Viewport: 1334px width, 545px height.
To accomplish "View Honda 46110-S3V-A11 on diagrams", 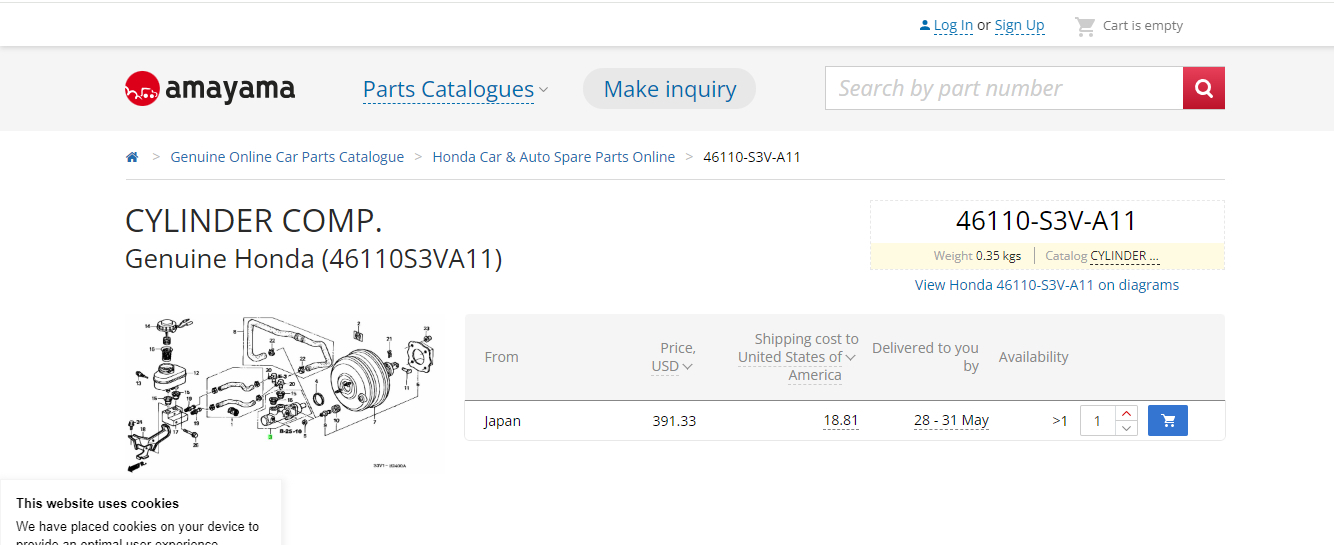I will pos(1046,285).
